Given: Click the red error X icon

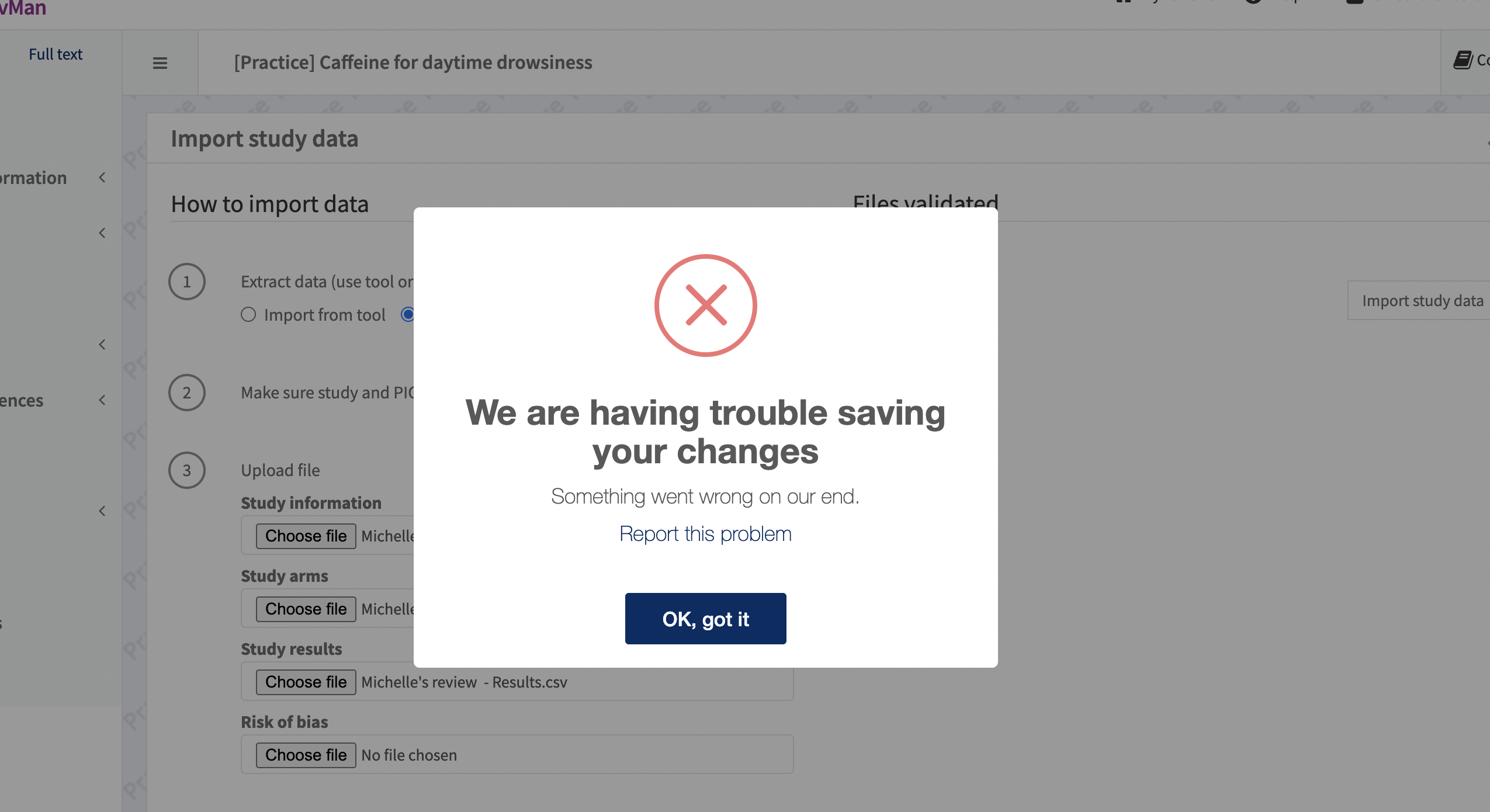Looking at the screenshot, I should point(705,305).
